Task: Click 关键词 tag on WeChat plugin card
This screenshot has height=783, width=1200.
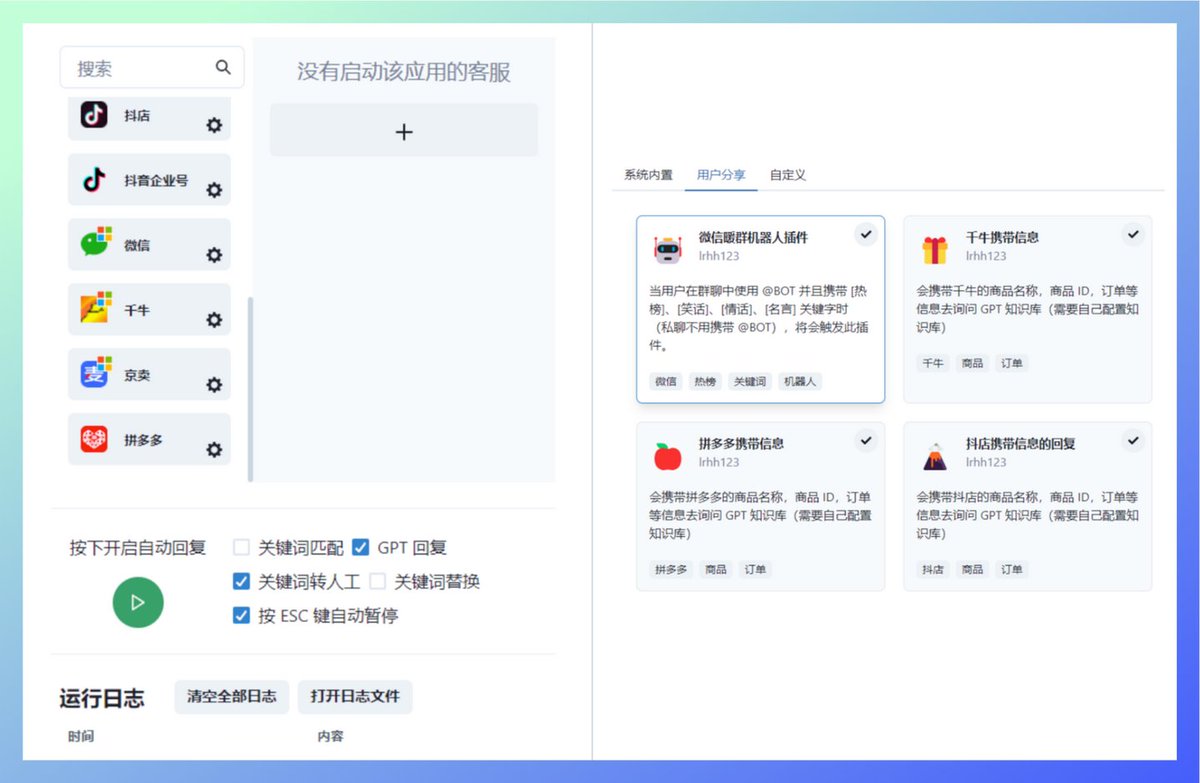Action: pyautogui.click(x=750, y=381)
